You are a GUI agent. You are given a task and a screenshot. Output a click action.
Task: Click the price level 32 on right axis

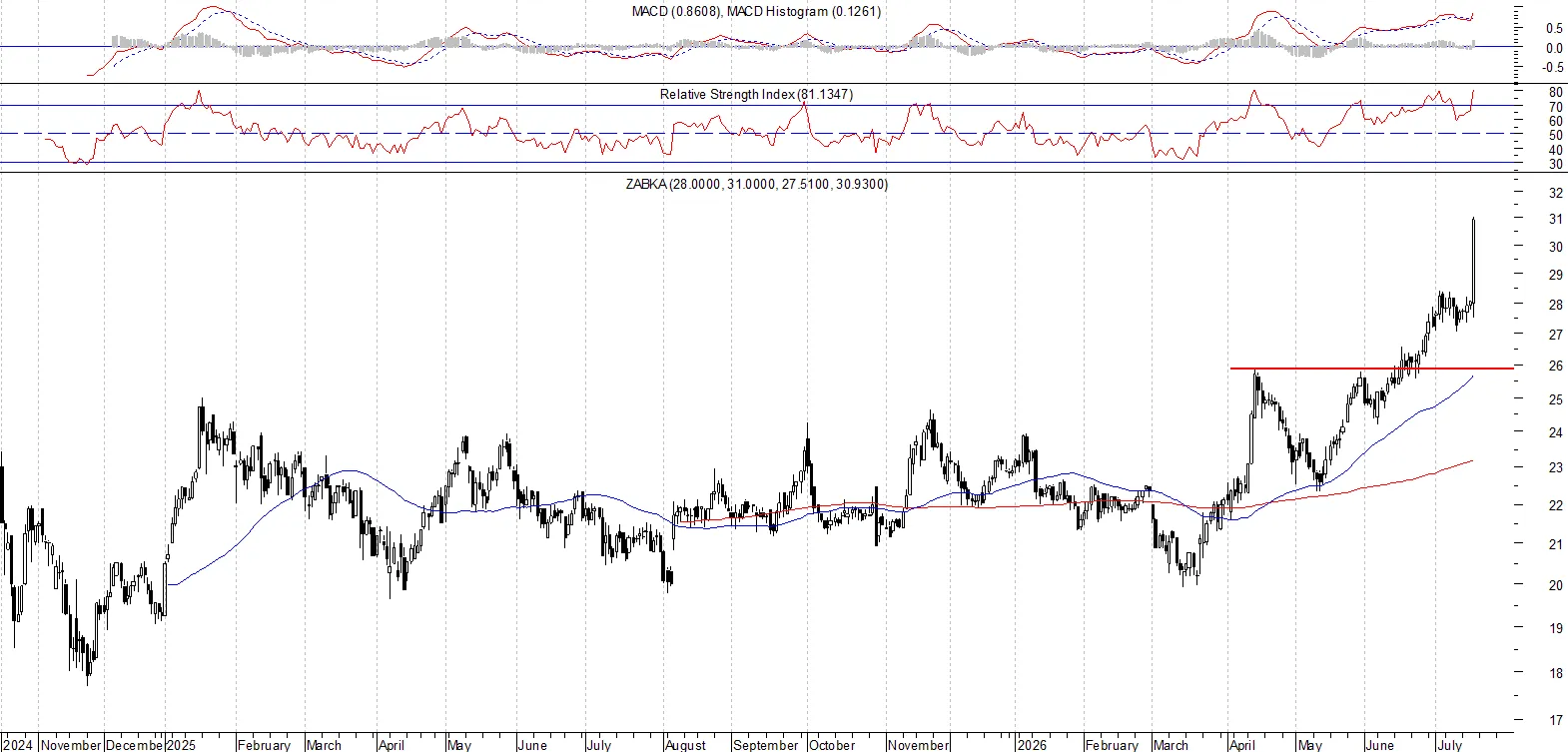[x=1555, y=193]
